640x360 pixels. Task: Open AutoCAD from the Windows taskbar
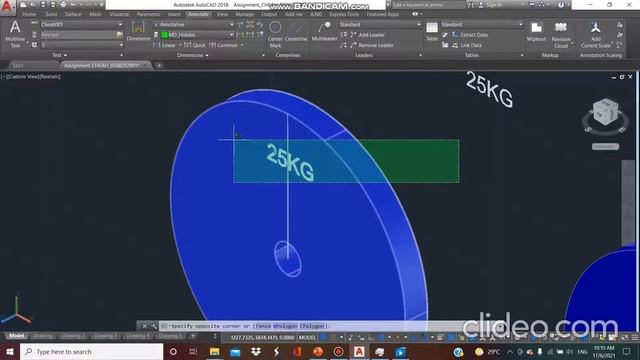pos(359,351)
